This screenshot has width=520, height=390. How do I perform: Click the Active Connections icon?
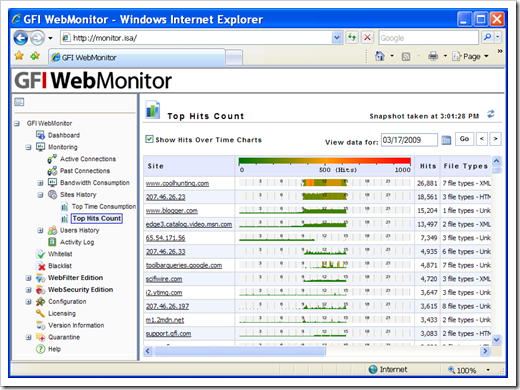click(52, 159)
